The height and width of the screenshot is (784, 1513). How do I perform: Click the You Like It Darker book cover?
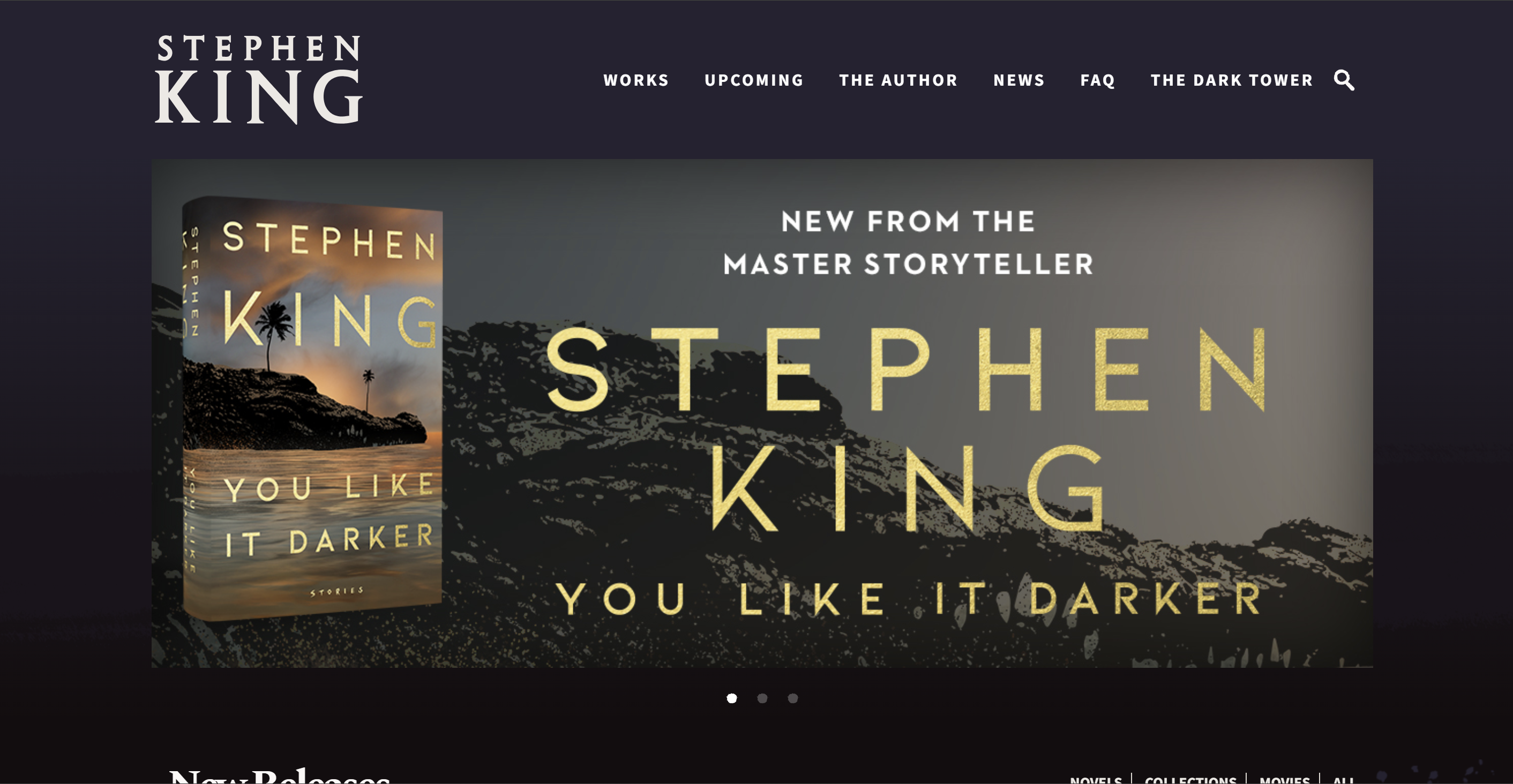(312, 408)
